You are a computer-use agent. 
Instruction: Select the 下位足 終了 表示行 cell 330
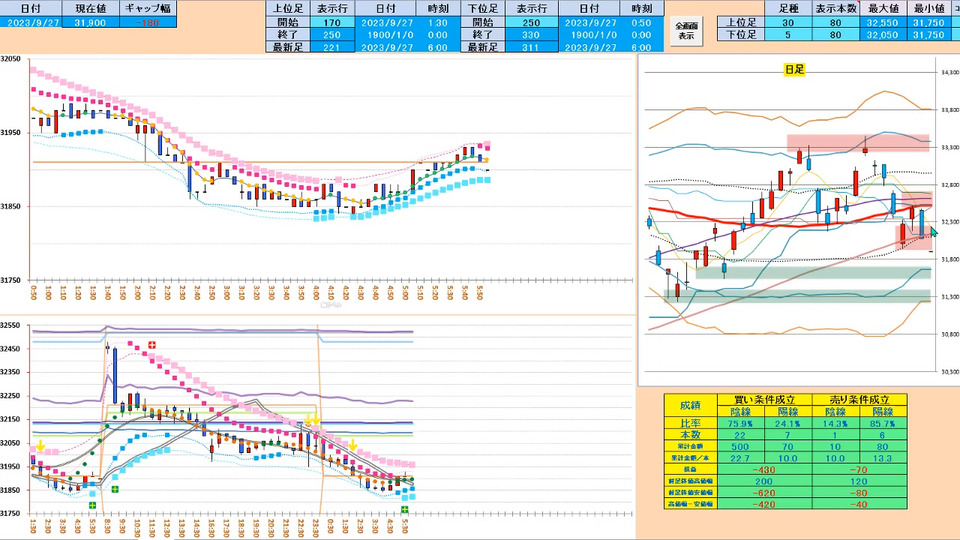[531, 34]
